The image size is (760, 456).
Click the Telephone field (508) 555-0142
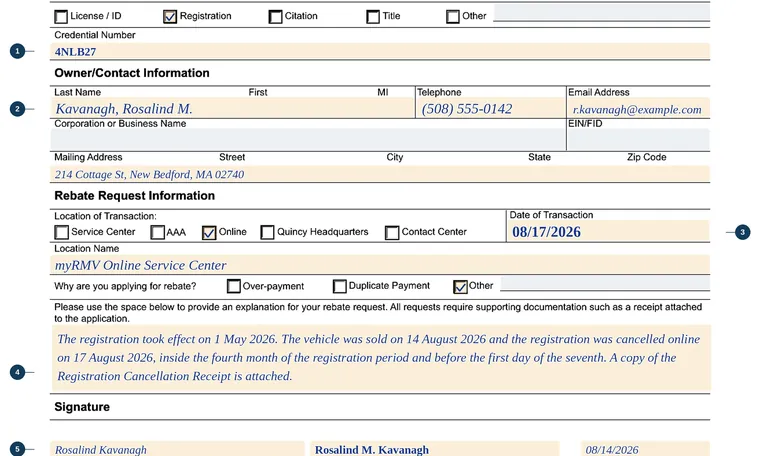click(x=491, y=108)
